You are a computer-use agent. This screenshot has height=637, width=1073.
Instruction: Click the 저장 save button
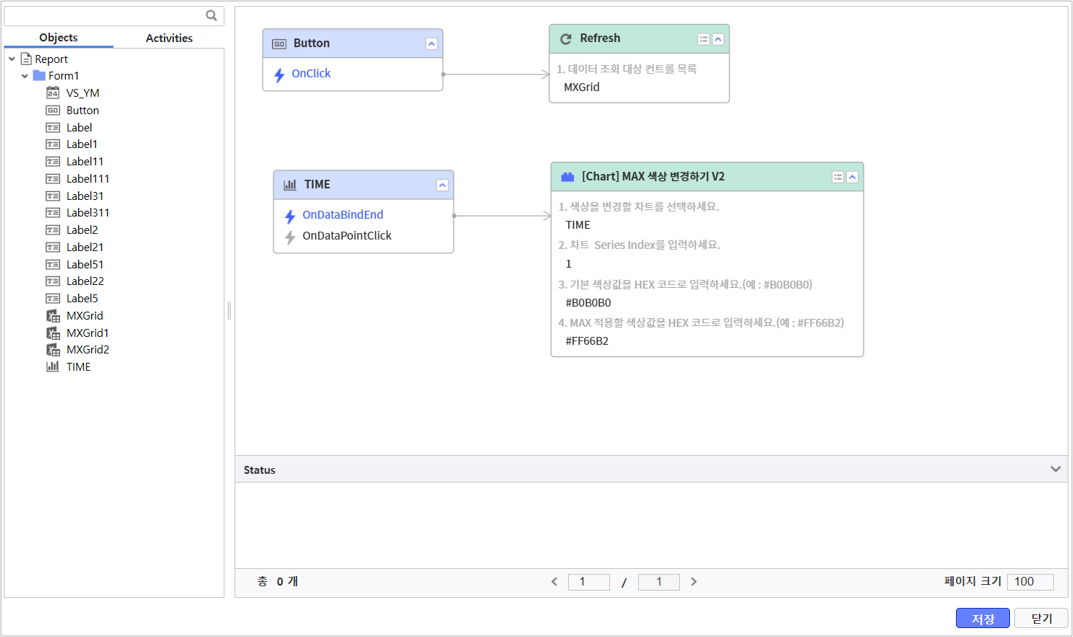pyautogui.click(x=982, y=619)
